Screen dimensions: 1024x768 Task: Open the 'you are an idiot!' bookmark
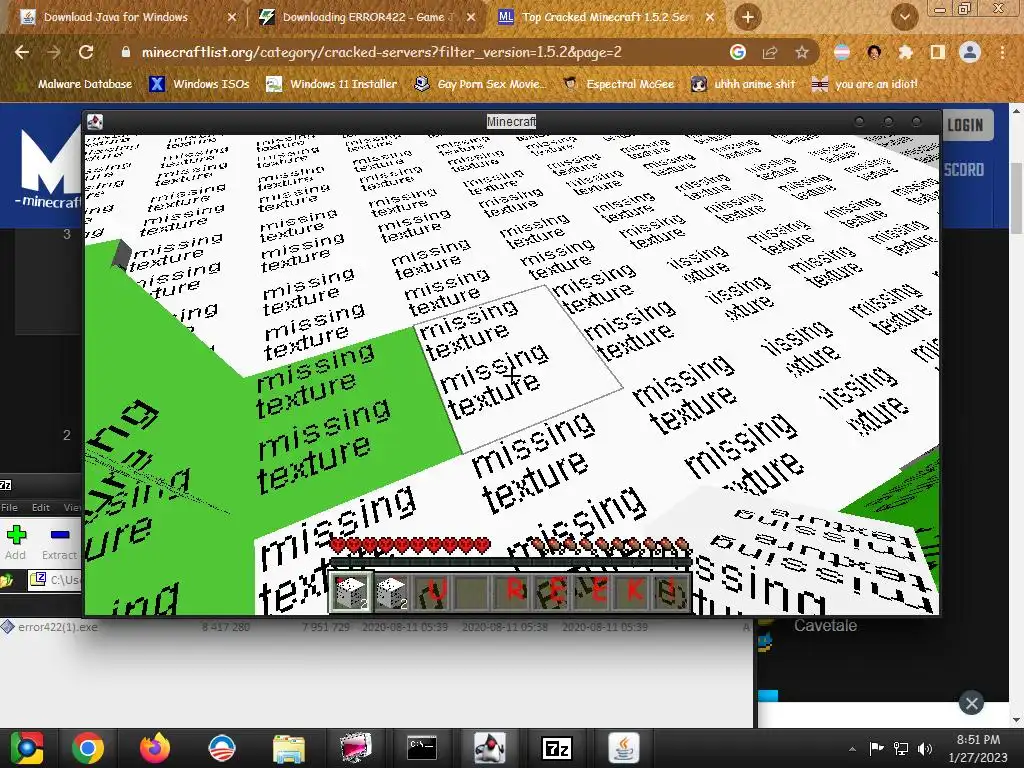pyautogui.click(x=865, y=84)
